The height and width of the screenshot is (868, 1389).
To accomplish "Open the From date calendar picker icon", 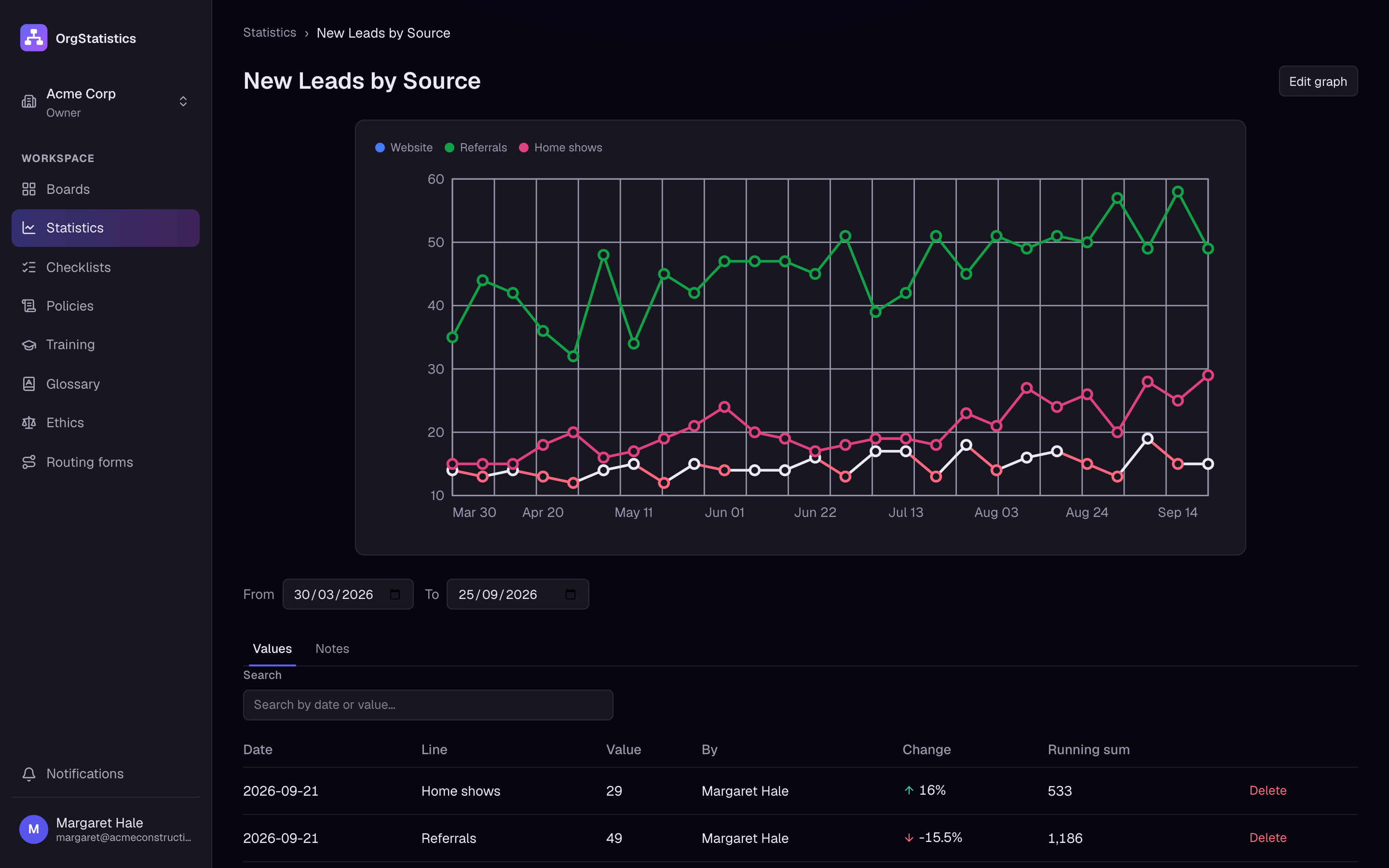I will click(395, 594).
